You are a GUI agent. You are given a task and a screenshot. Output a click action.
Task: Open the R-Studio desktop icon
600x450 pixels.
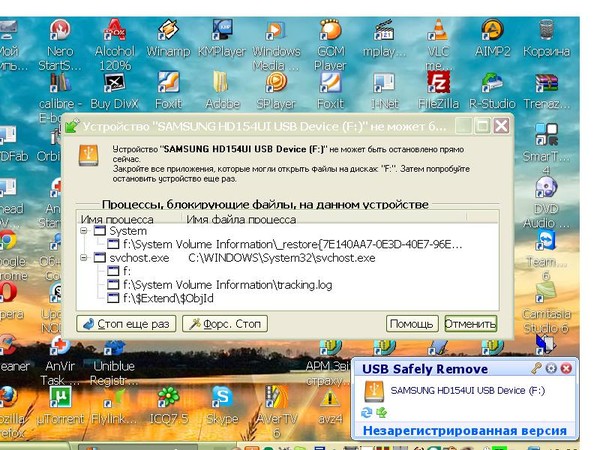click(492, 92)
